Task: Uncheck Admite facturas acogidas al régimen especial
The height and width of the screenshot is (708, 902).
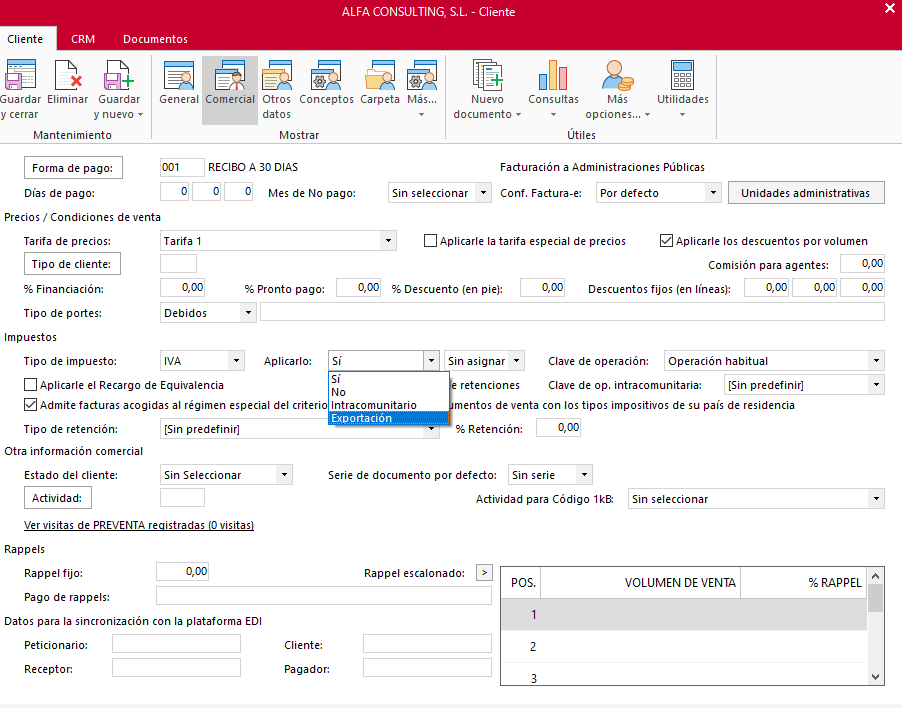Action: coord(30,405)
